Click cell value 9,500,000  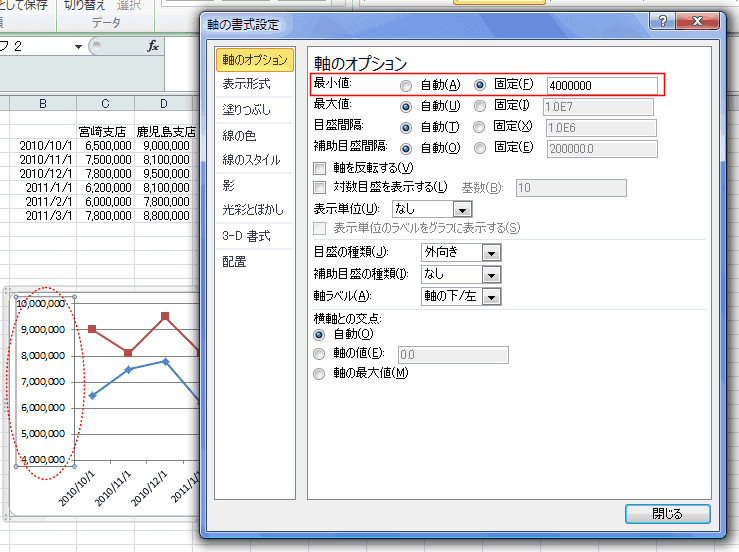point(164,173)
